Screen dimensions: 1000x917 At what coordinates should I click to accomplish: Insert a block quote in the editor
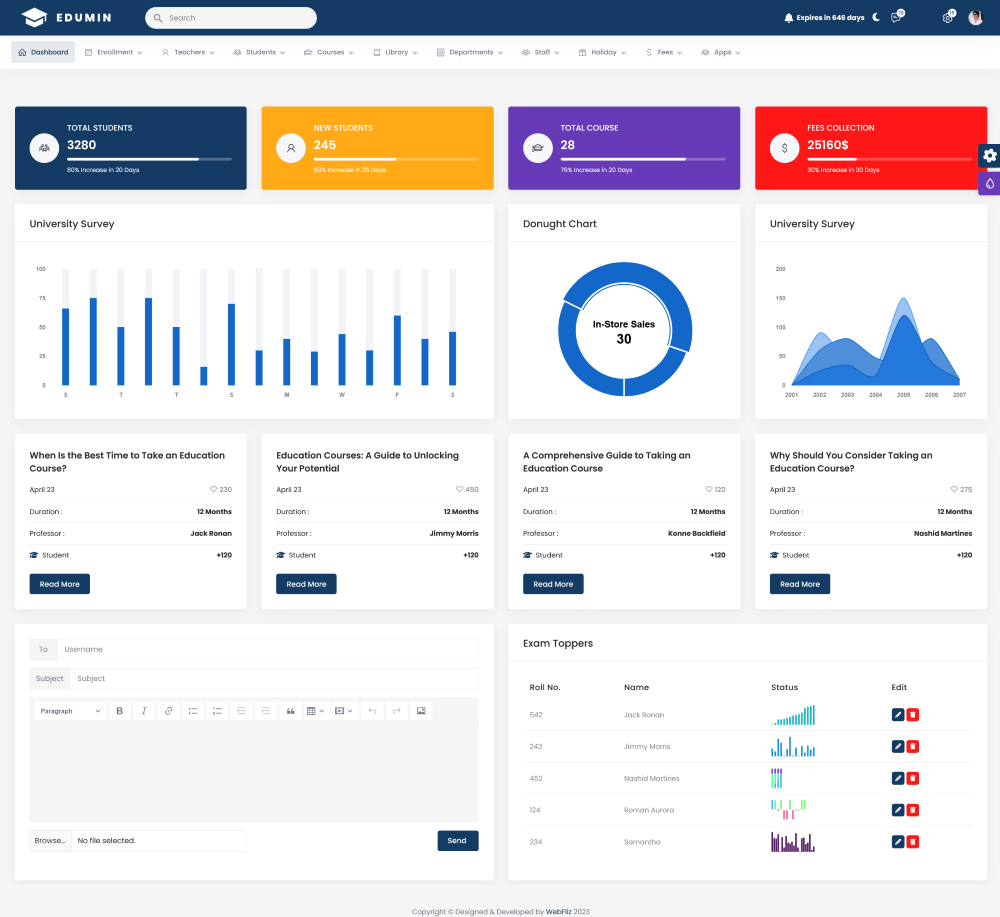(291, 711)
